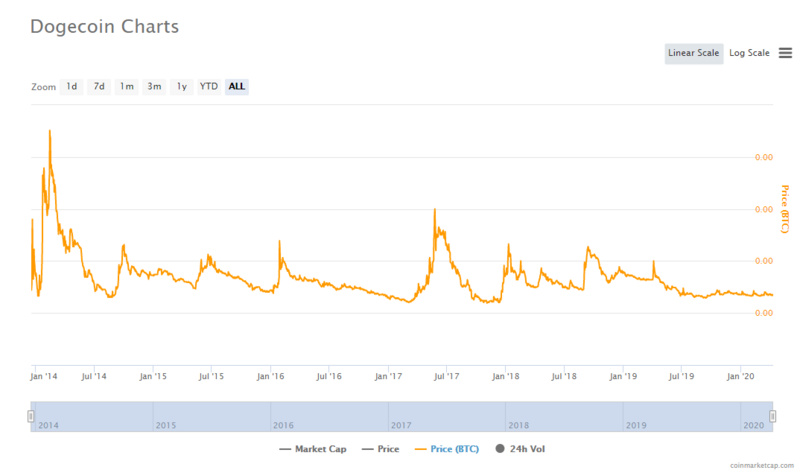Open the chart hamburger menu icon
The image size is (800, 473).
(x=785, y=53)
